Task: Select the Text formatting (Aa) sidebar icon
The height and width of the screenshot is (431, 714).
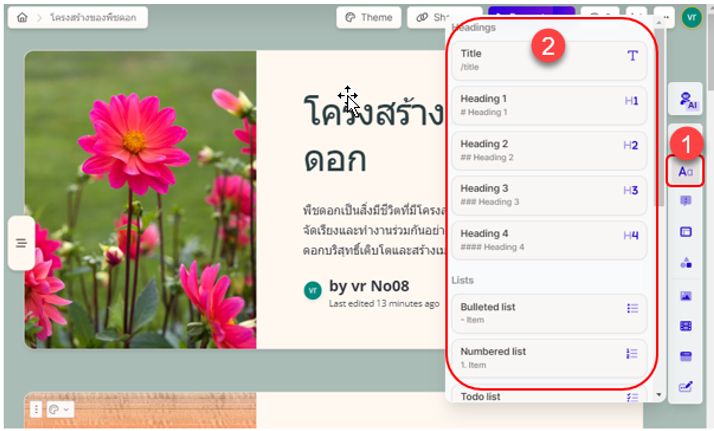Action: pos(685,172)
